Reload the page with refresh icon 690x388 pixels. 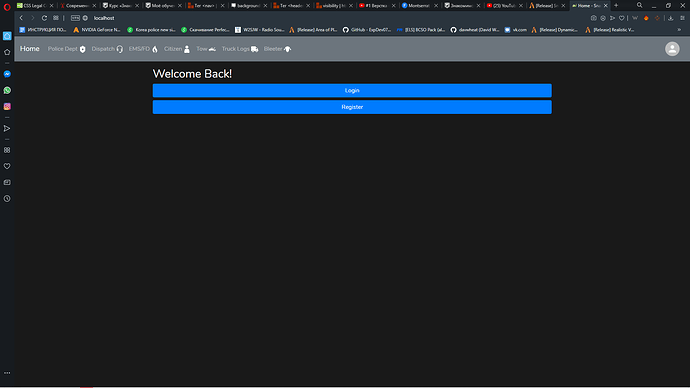click(44, 18)
